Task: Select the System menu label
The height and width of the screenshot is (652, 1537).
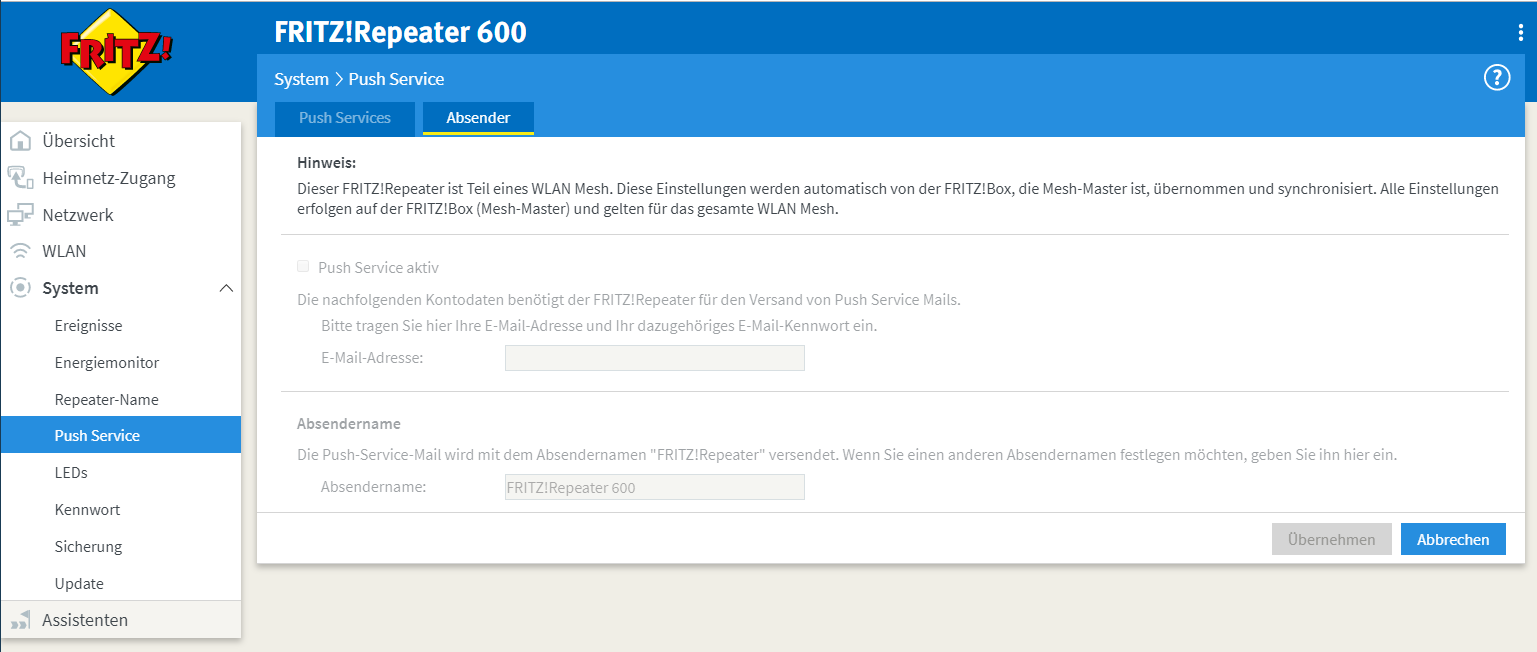Action: (x=70, y=288)
